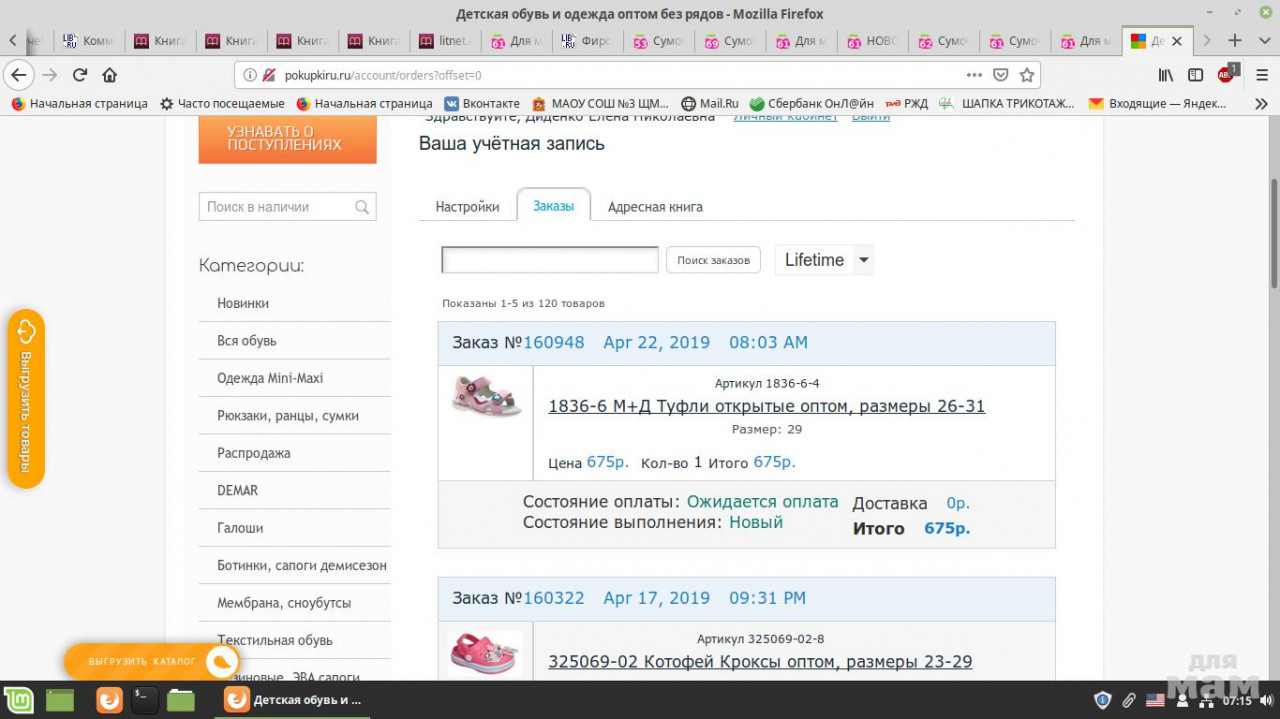
Task: Open the Адресная книга tab
Action: pos(655,207)
